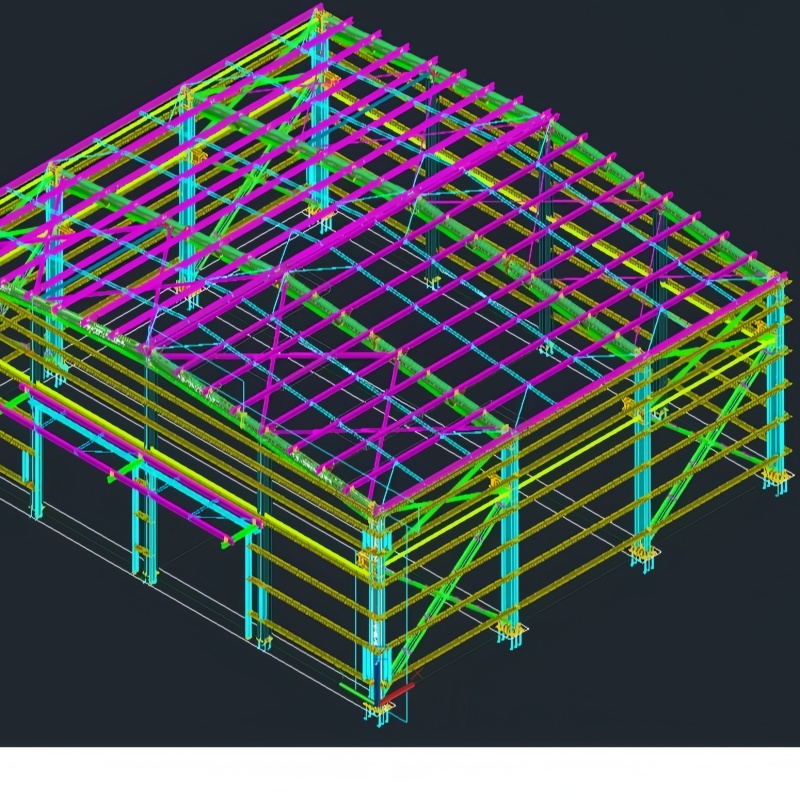
Task: Select green bracket at canopy beam end
Action: click(x=240, y=537)
